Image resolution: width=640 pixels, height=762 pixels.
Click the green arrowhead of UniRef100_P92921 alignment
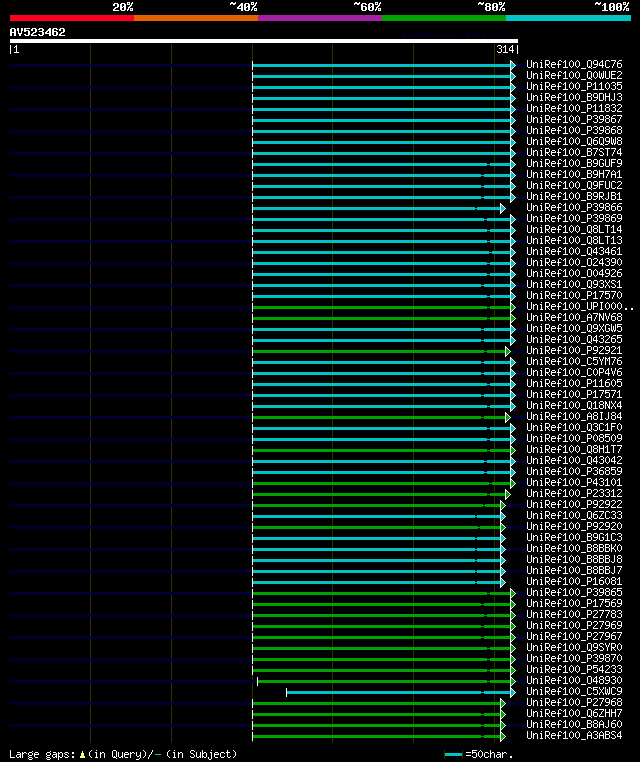[x=508, y=351]
